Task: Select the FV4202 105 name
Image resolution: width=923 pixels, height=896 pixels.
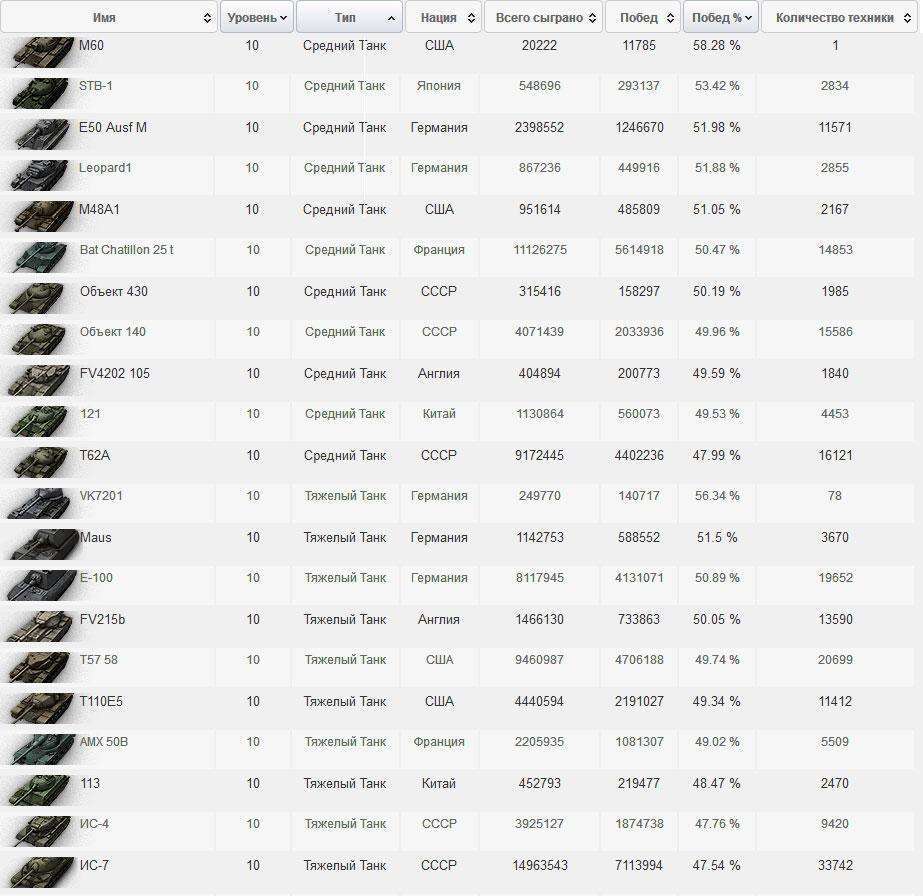Action: pyautogui.click(x=115, y=373)
